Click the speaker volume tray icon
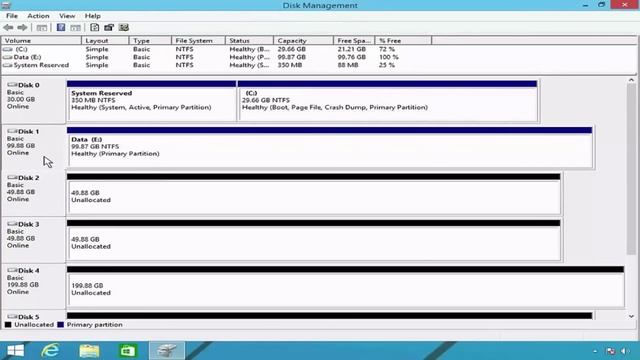The image size is (640, 360). 624,351
